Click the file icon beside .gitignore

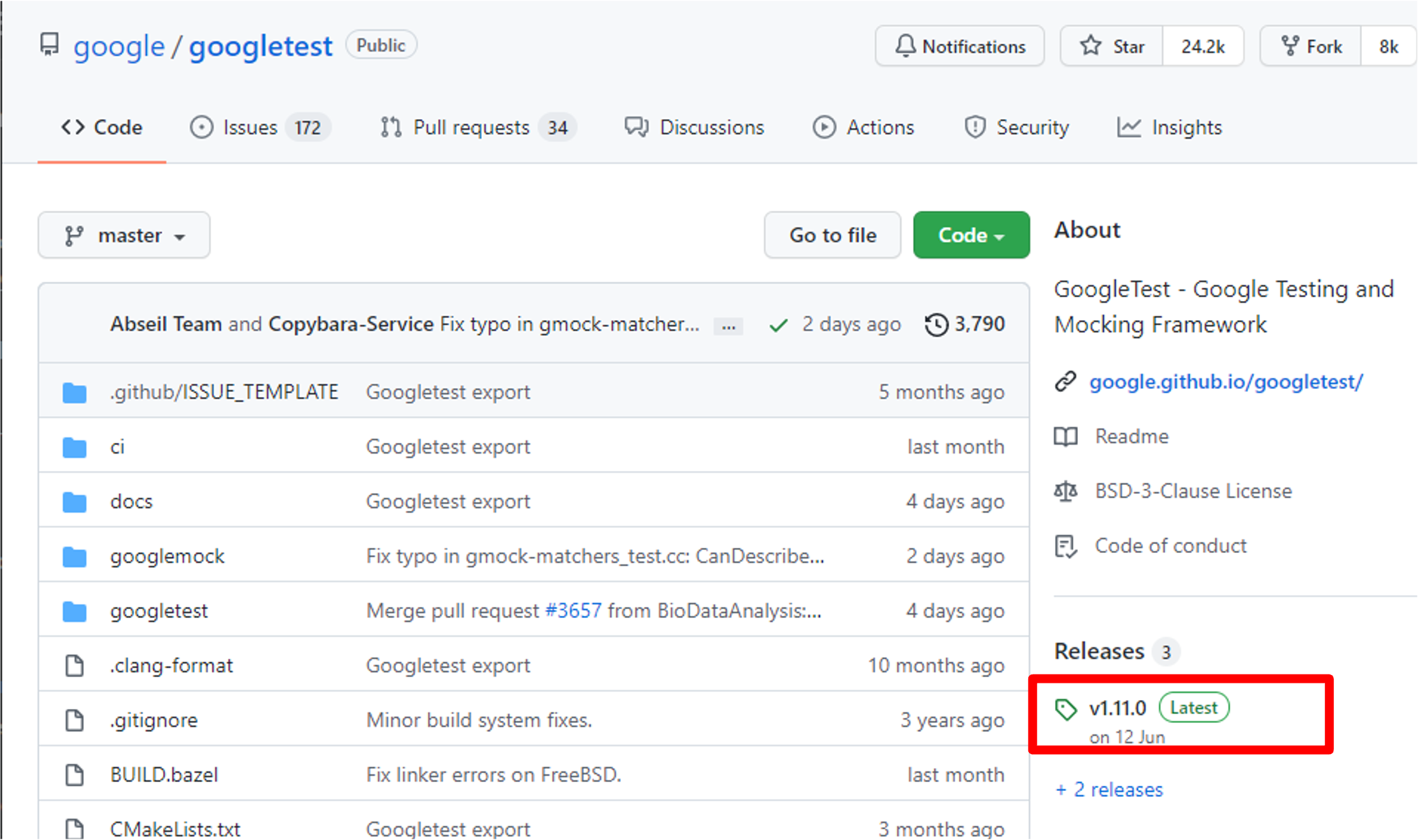point(74,720)
